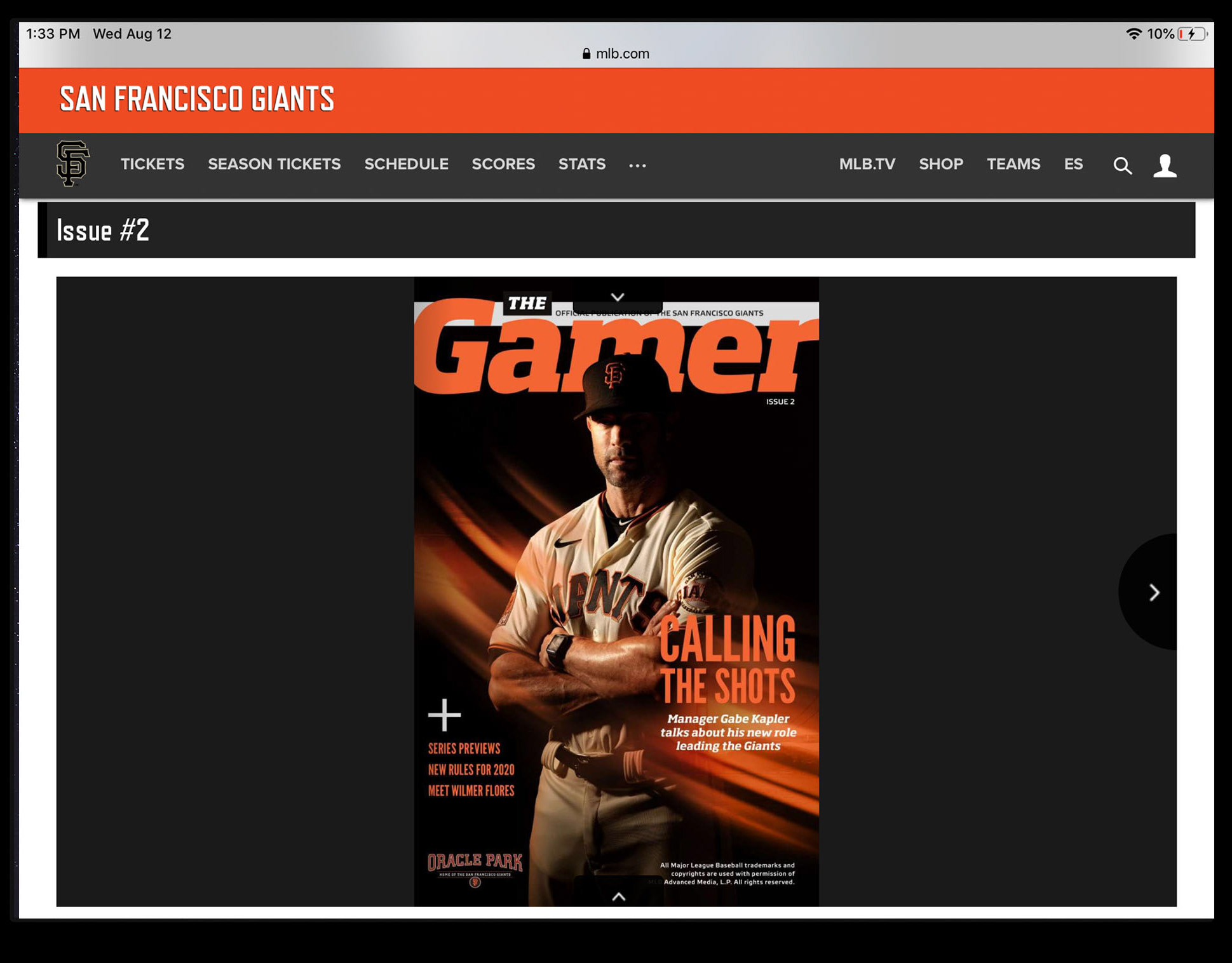
Task: Click the white plus icon on cover
Action: click(444, 715)
